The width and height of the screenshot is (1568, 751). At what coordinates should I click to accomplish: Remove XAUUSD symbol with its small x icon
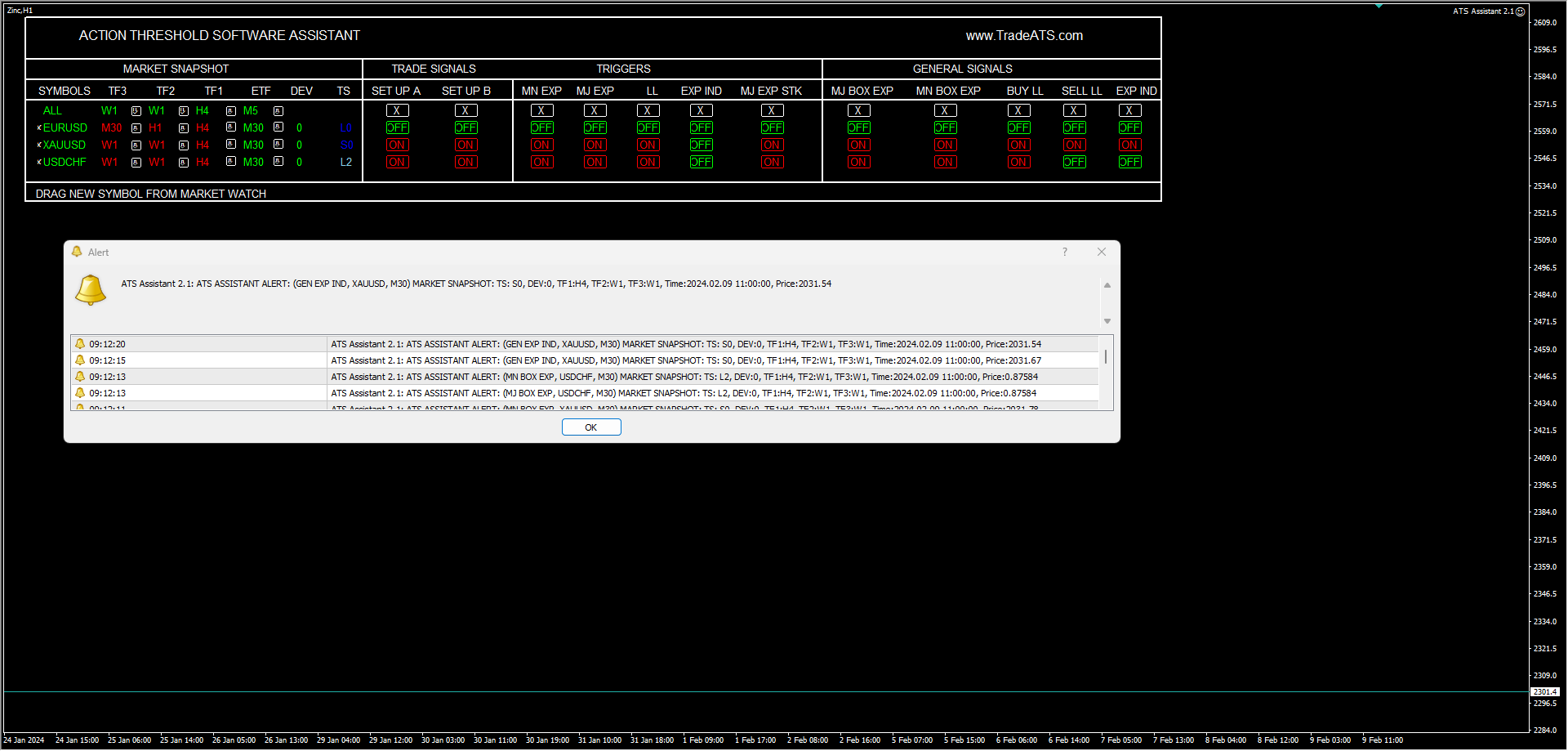39,145
